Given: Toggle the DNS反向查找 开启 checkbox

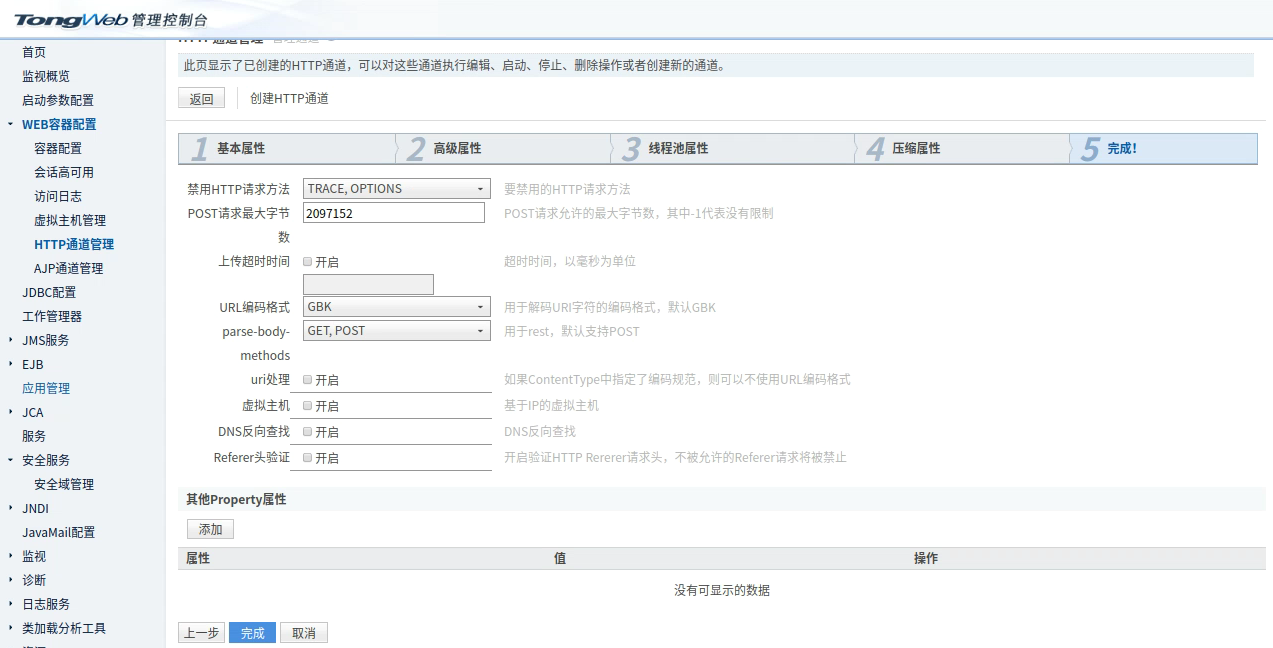Looking at the screenshot, I should coord(309,432).
